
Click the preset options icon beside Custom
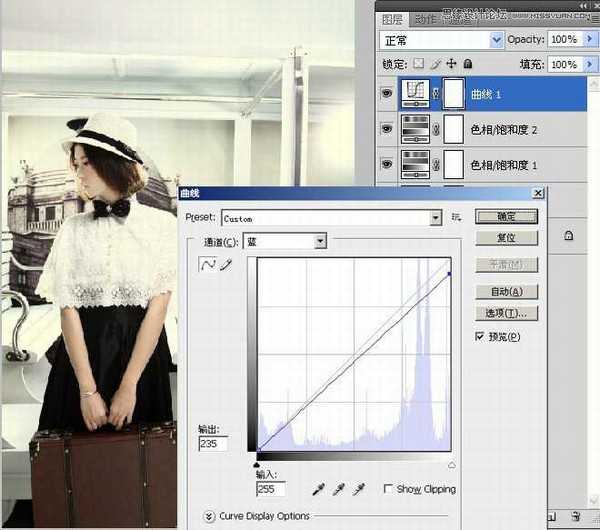click(457, 217)
